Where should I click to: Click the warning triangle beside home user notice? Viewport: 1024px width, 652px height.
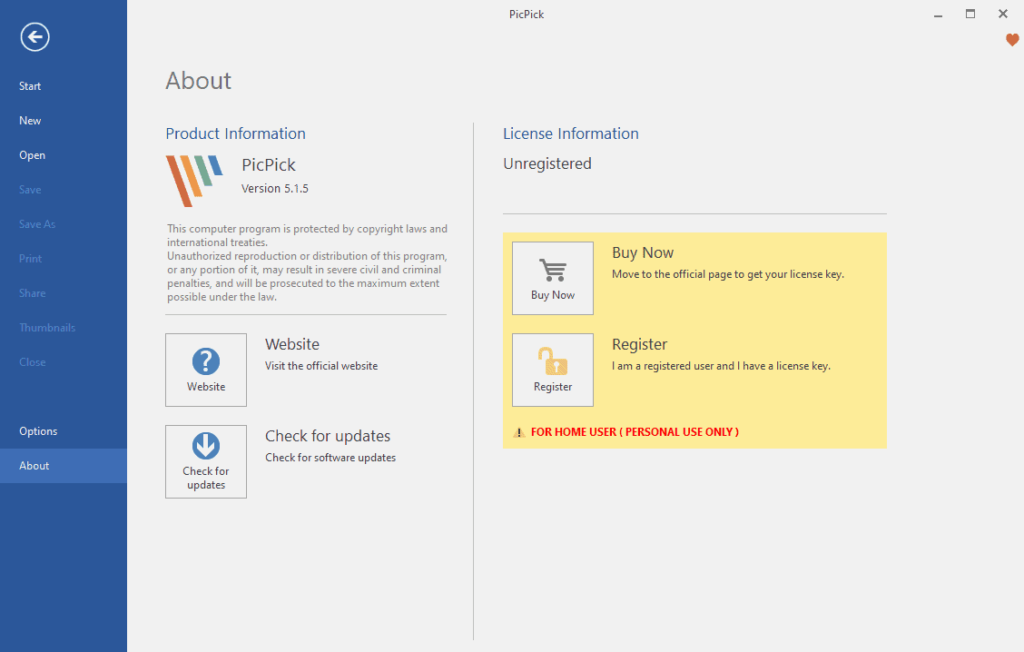(x=519, y=432)
